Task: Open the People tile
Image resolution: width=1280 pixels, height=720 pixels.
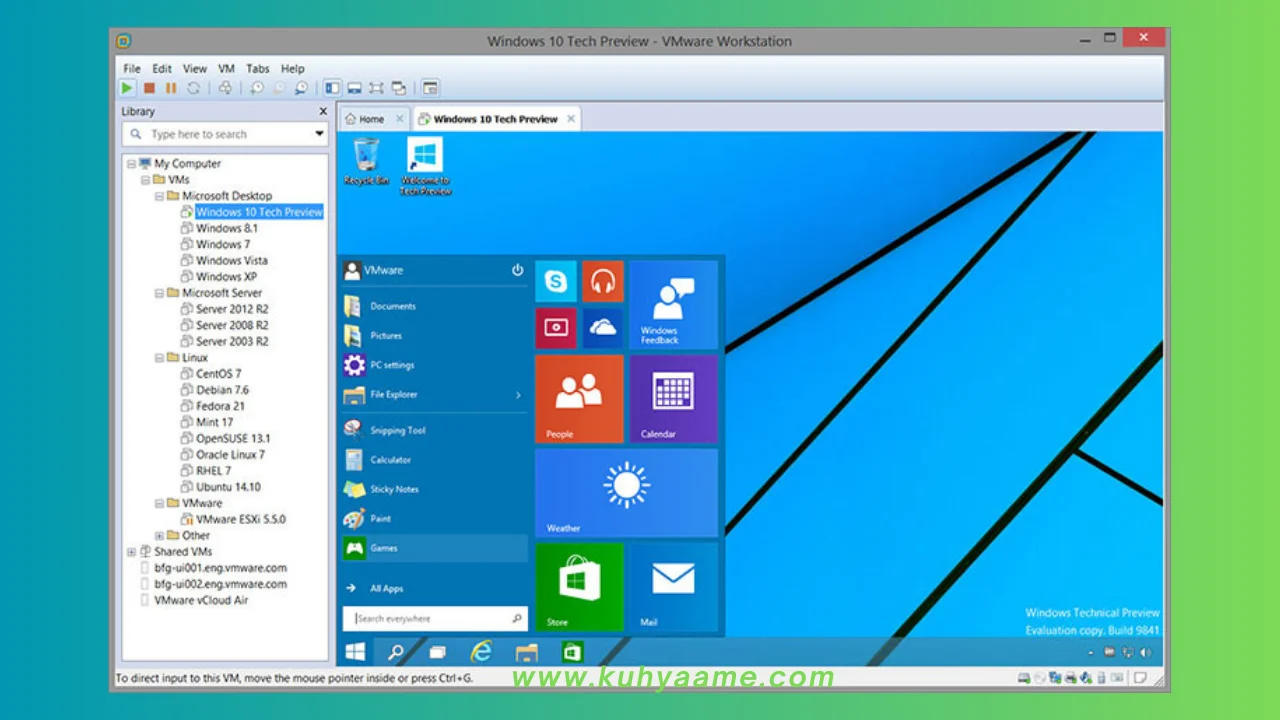Action: pos(579,399)
